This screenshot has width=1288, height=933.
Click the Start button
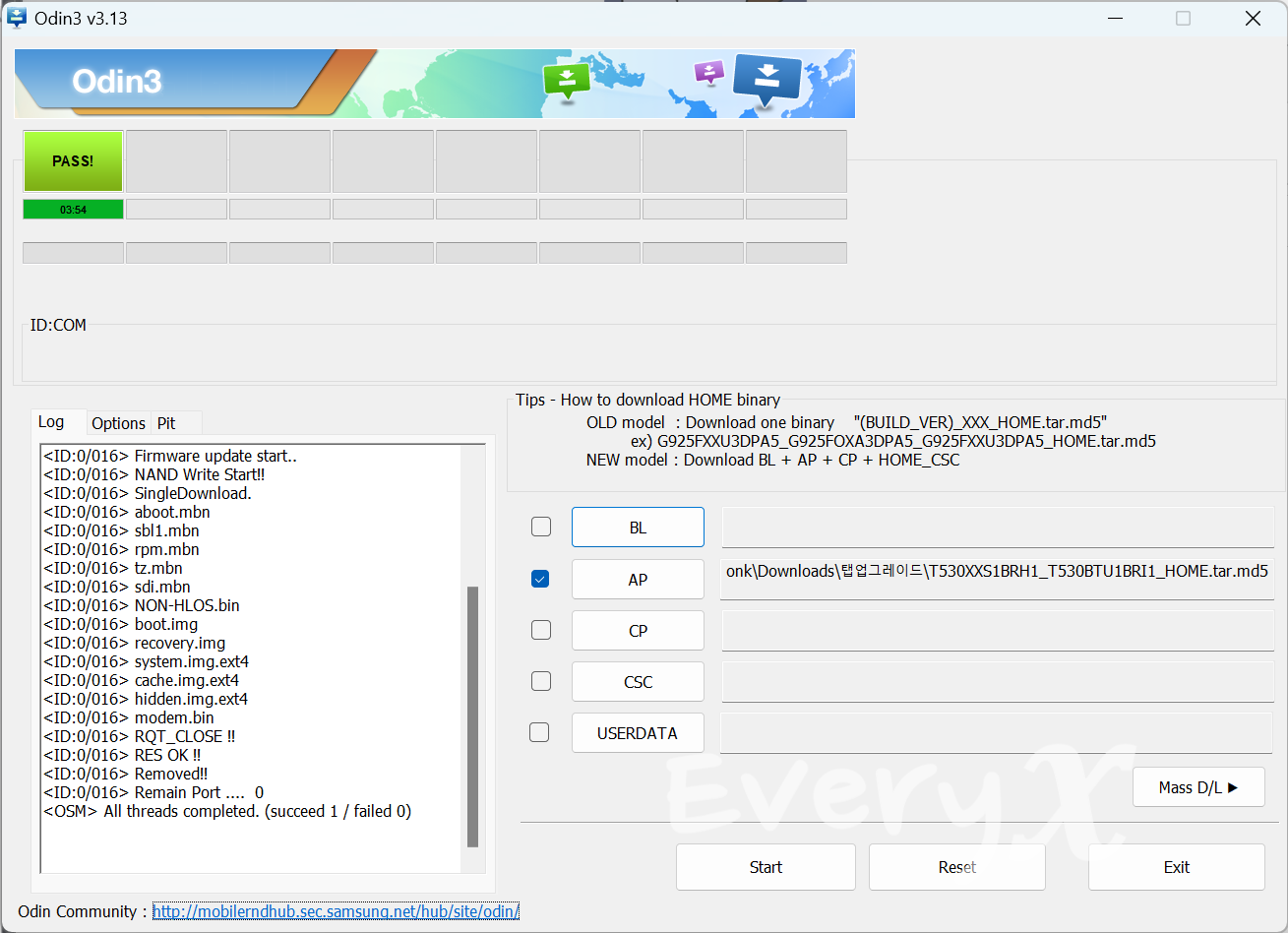coord(766,867)
